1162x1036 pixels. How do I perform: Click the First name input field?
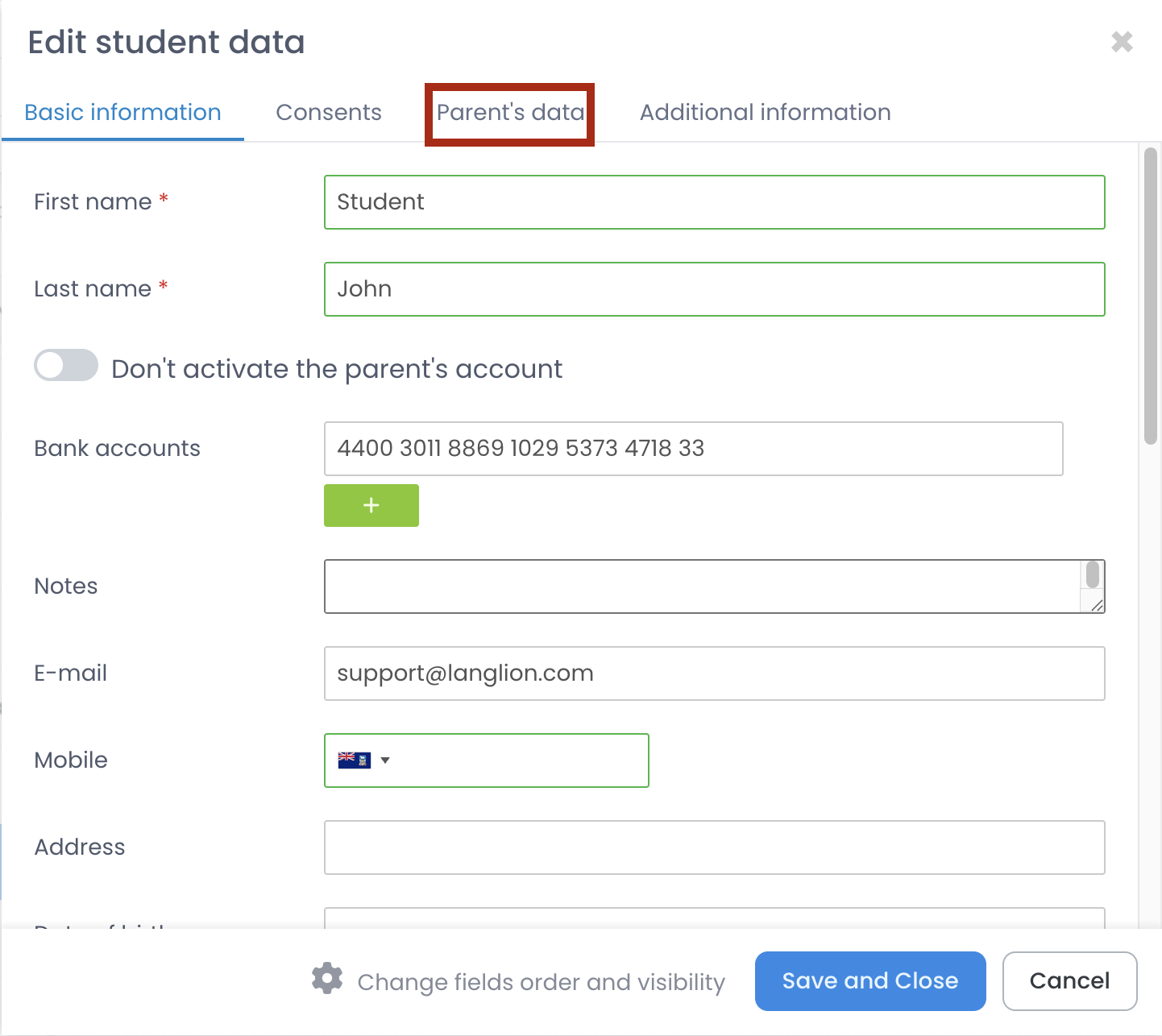click(714, 202)
